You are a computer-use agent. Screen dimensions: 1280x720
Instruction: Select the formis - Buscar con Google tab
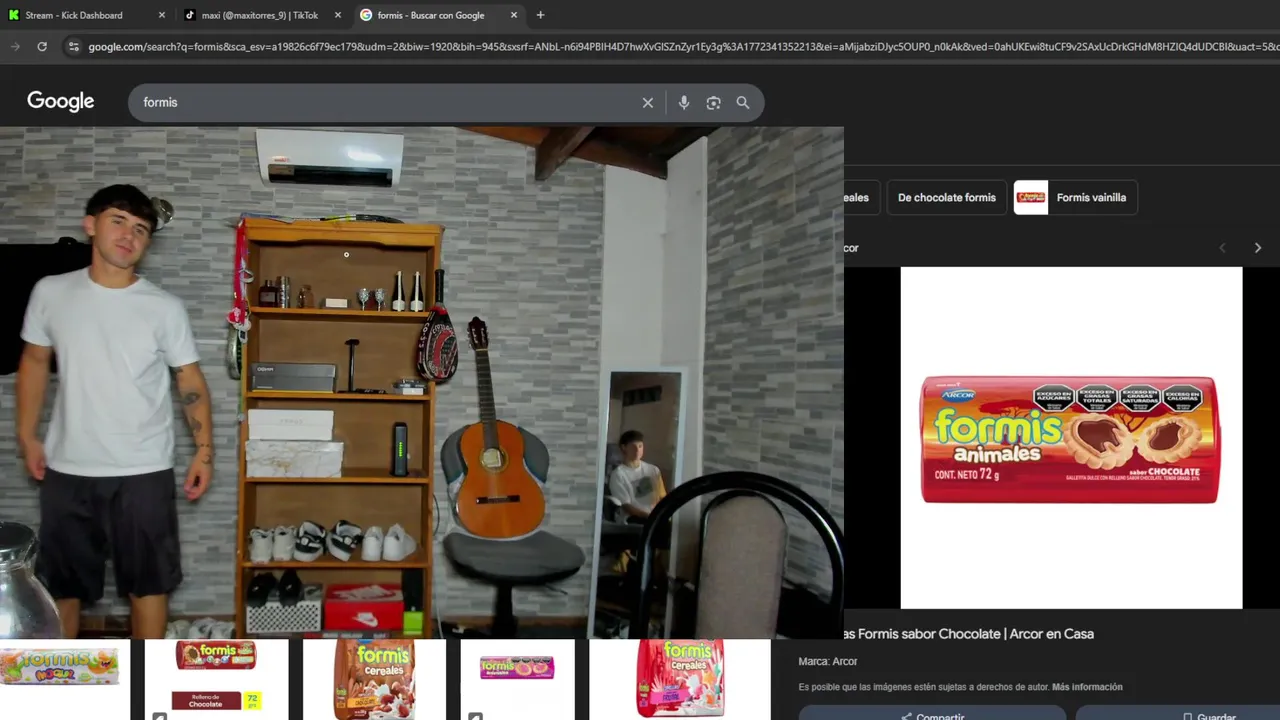click(430, 15)
